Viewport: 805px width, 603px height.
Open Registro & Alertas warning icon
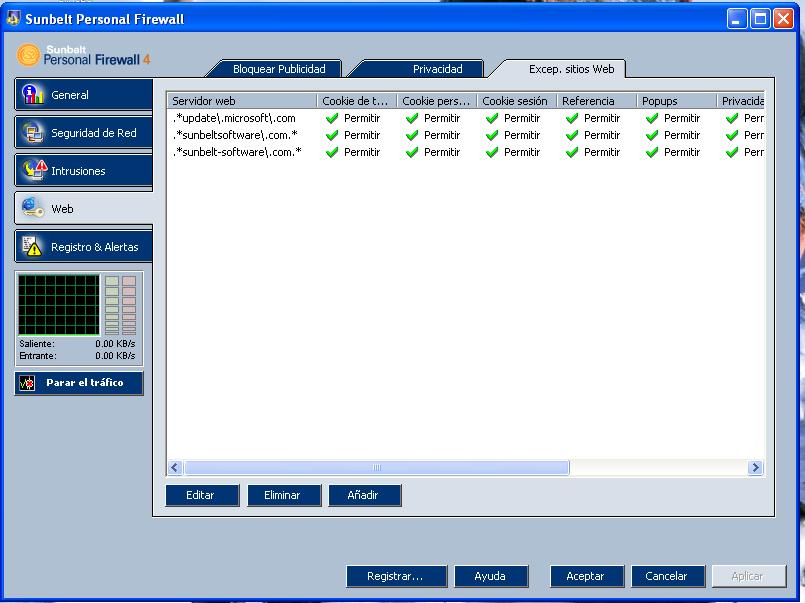tap(32, 246)
